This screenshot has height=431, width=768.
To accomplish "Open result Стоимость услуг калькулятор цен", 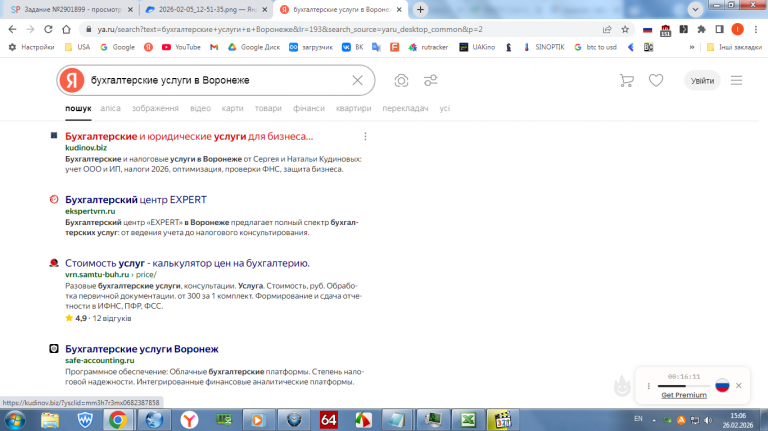I will click(x=187, y=263).
